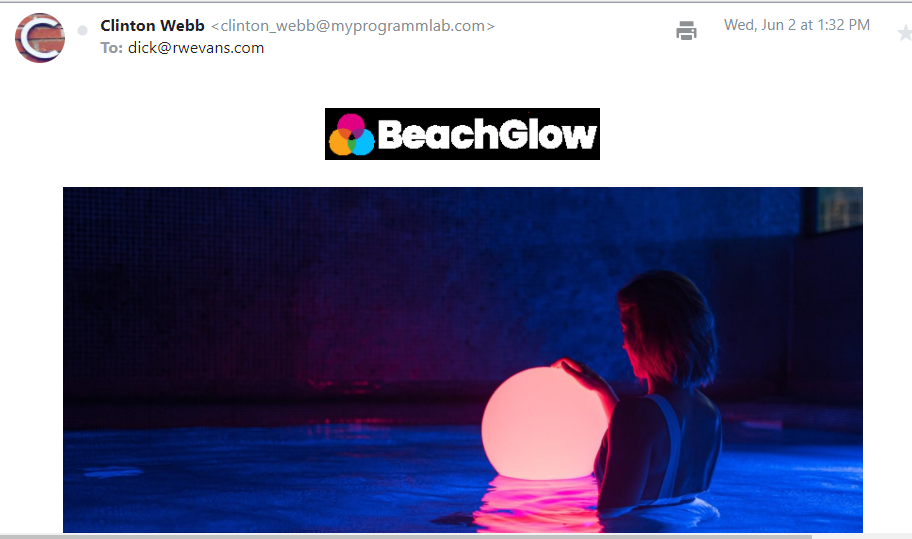Click the print email icon
This screenshot has width=912, height=539.
click(x=686, y=30)
